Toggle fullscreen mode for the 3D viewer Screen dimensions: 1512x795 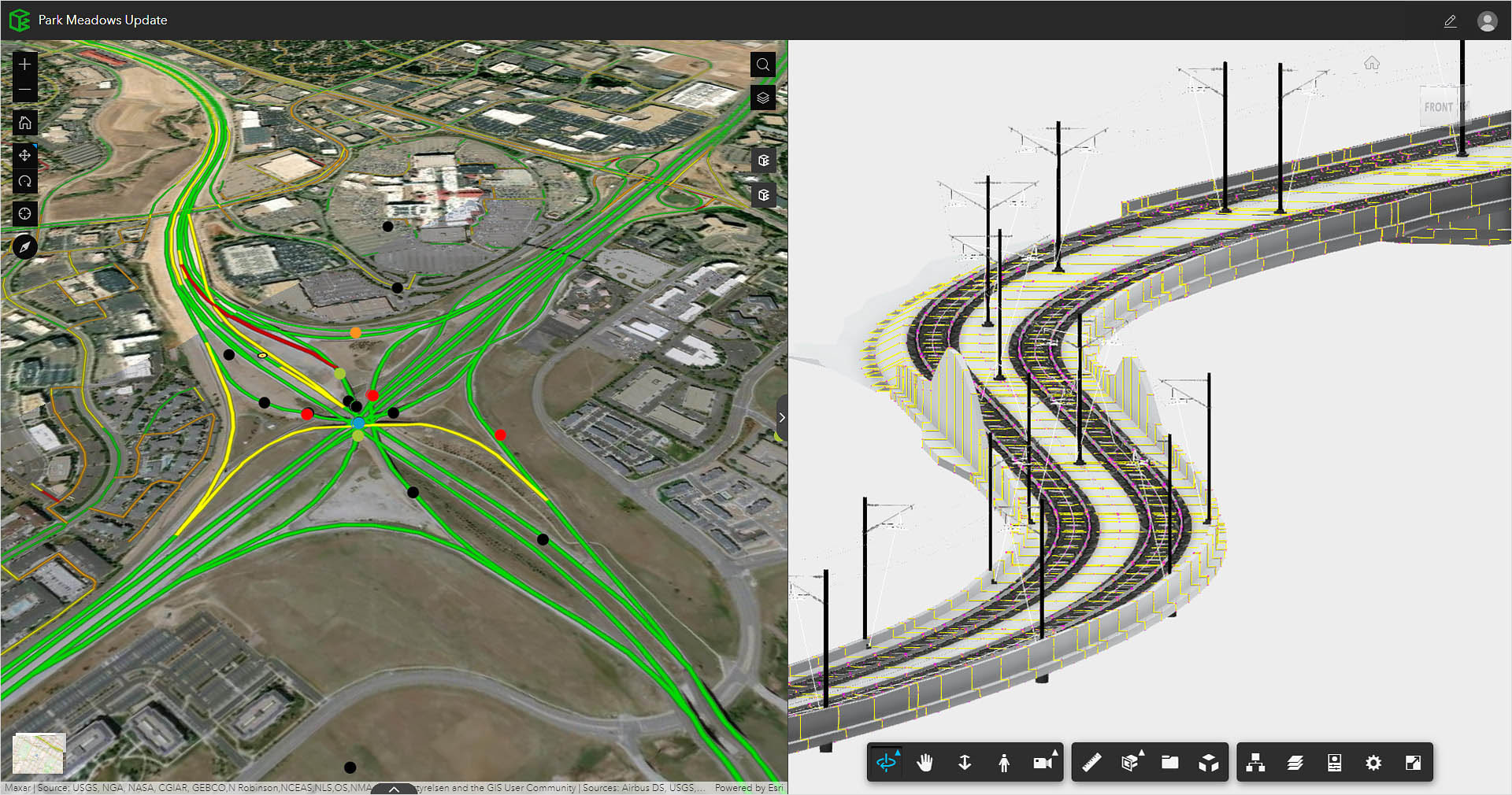pos(1412,762)
